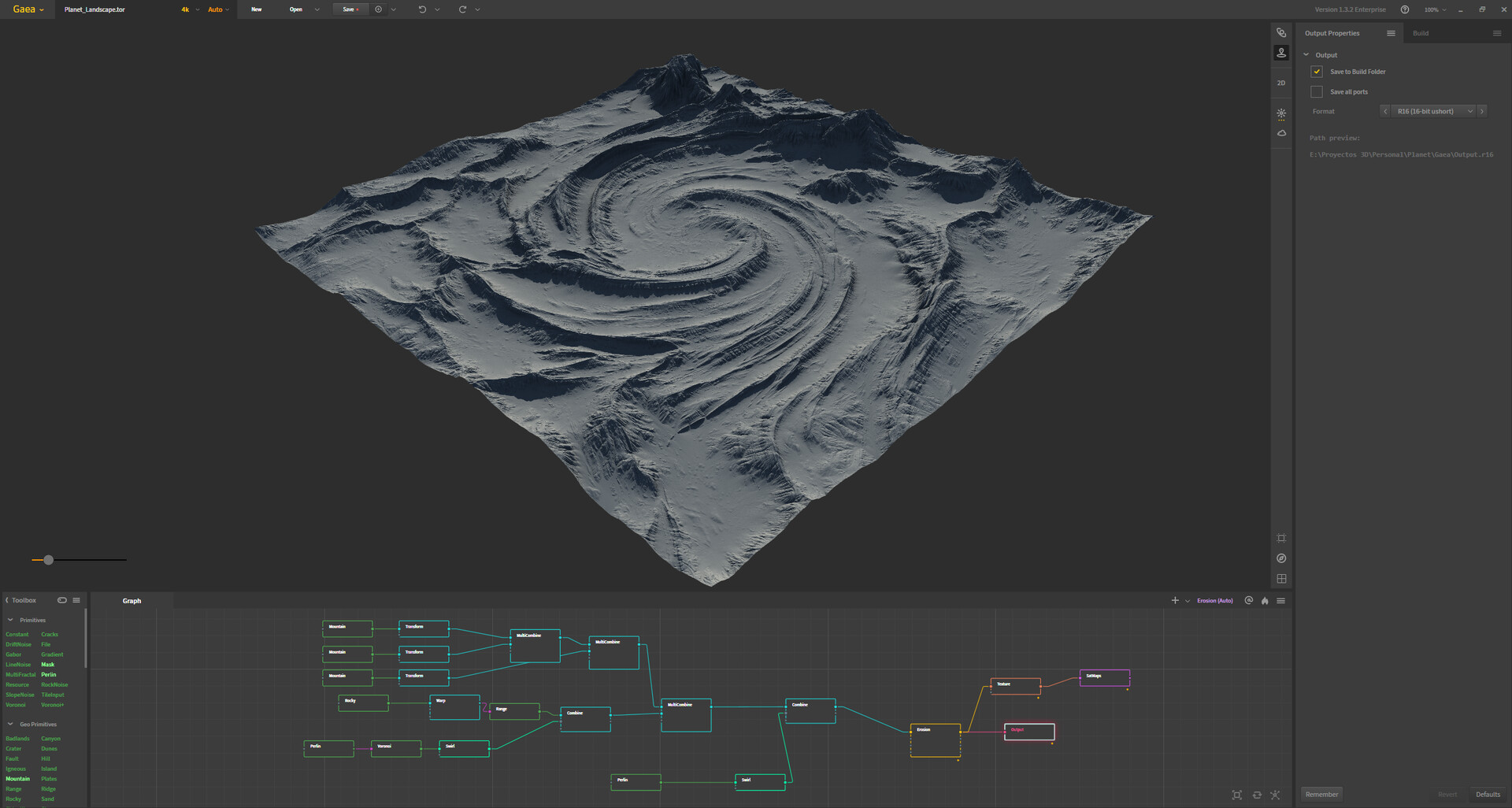Viewport: 1512px width, 808px height.
Task: Click the undo arrow icon
Action: click(422, 9)
